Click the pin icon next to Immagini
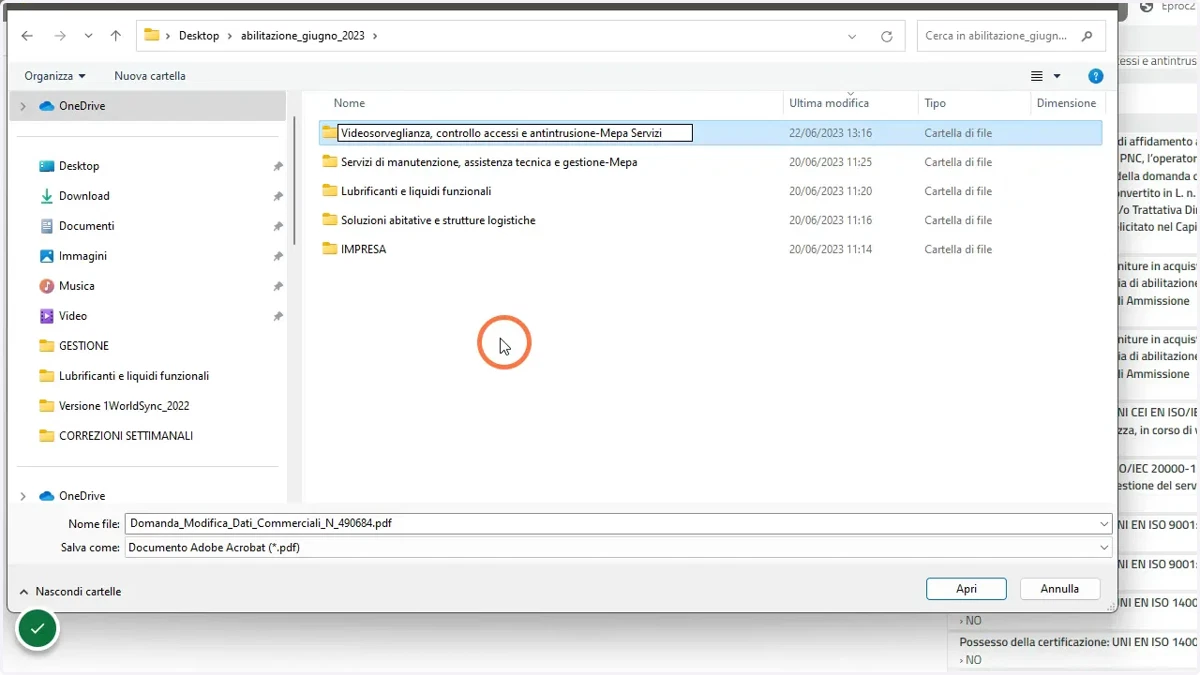Viewport: 1200px width, 675px height. (278, 257)
